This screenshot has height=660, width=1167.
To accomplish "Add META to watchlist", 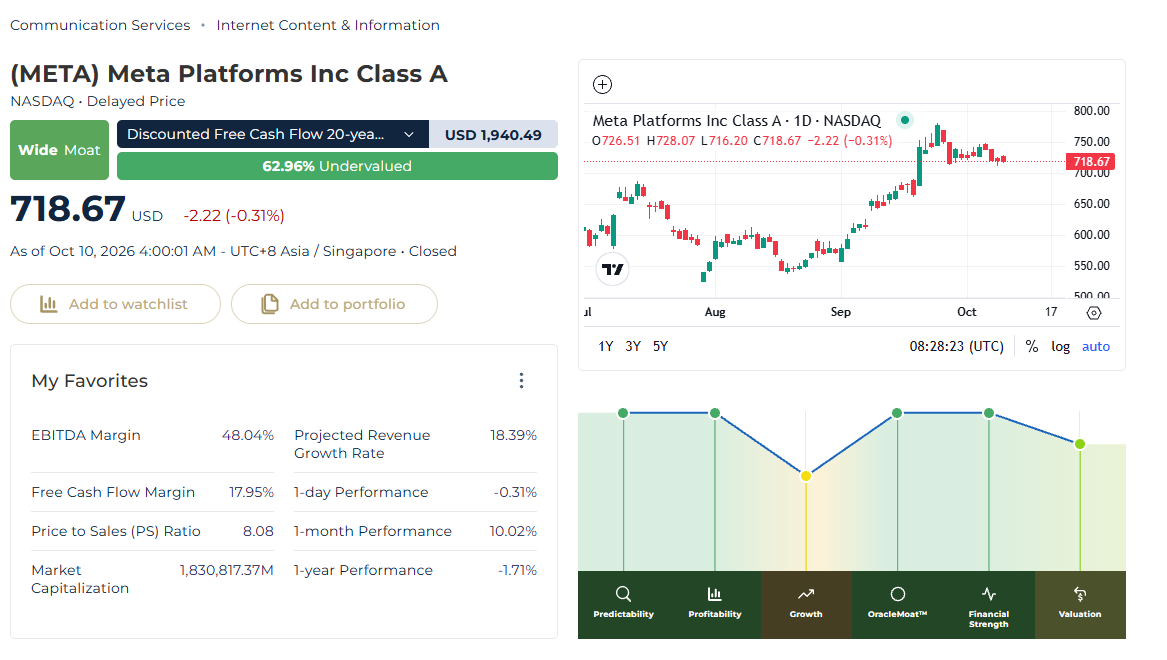I will pyautogui.click(x=115, y=304).
